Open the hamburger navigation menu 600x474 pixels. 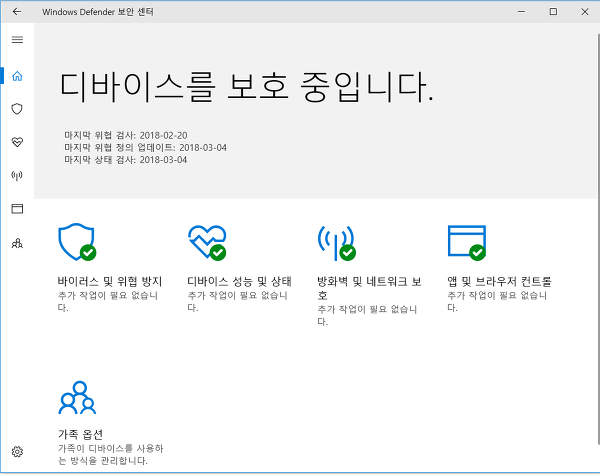17,40
